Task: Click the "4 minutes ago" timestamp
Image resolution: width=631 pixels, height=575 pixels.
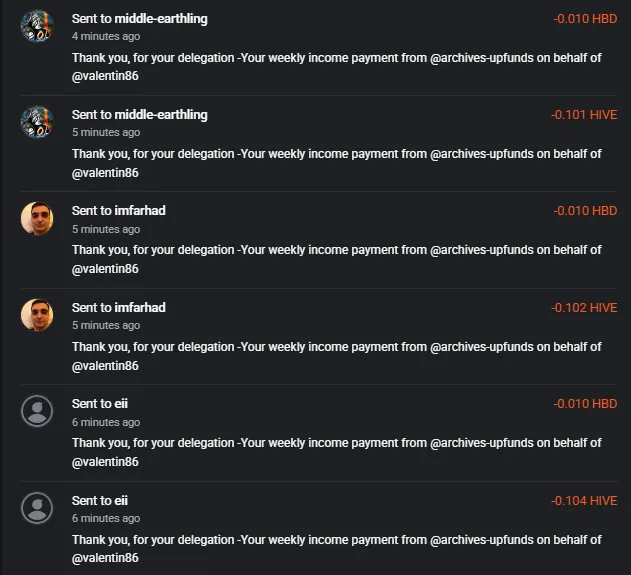Action: click(106, 37)
